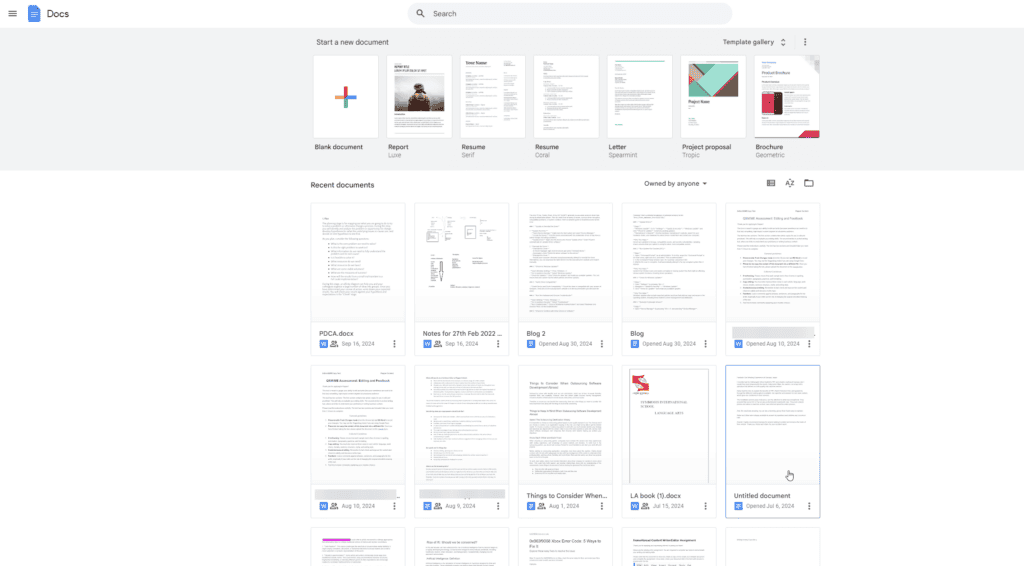Open template section more options menu

(x=805, y=42)
